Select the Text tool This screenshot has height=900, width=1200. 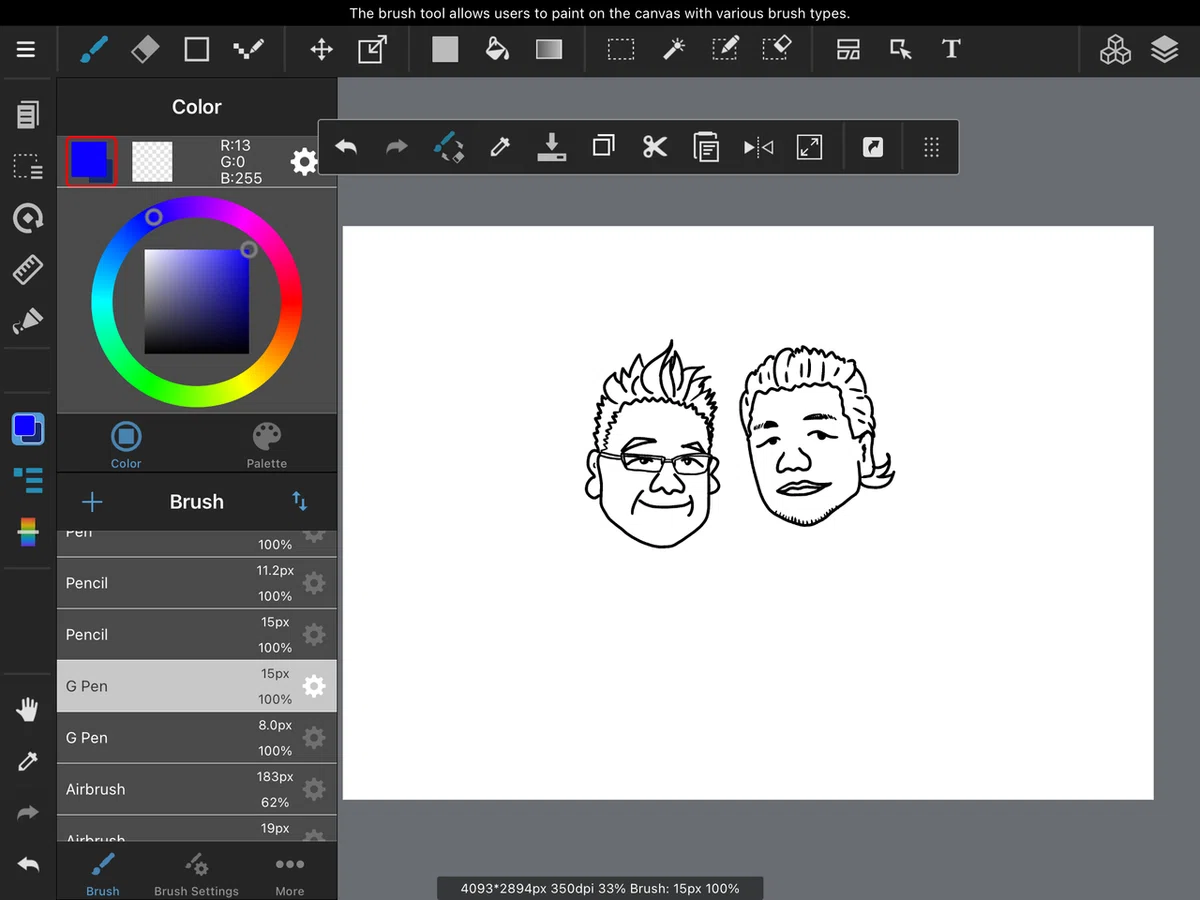951,49
